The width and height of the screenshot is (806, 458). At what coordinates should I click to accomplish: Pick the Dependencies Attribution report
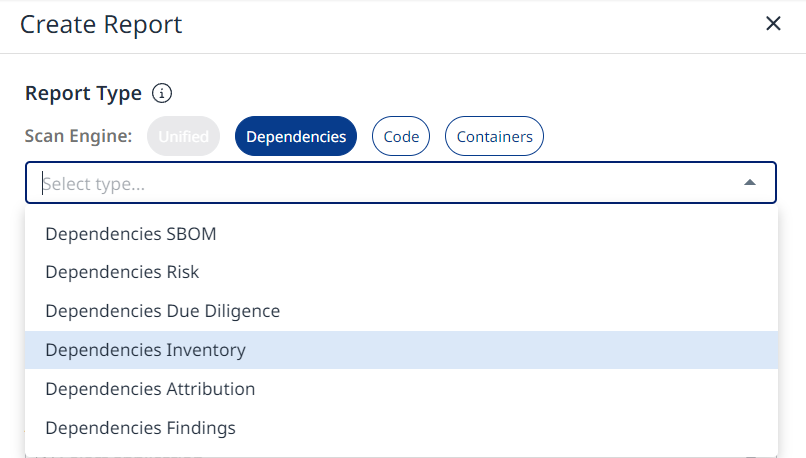coord(150,389)
